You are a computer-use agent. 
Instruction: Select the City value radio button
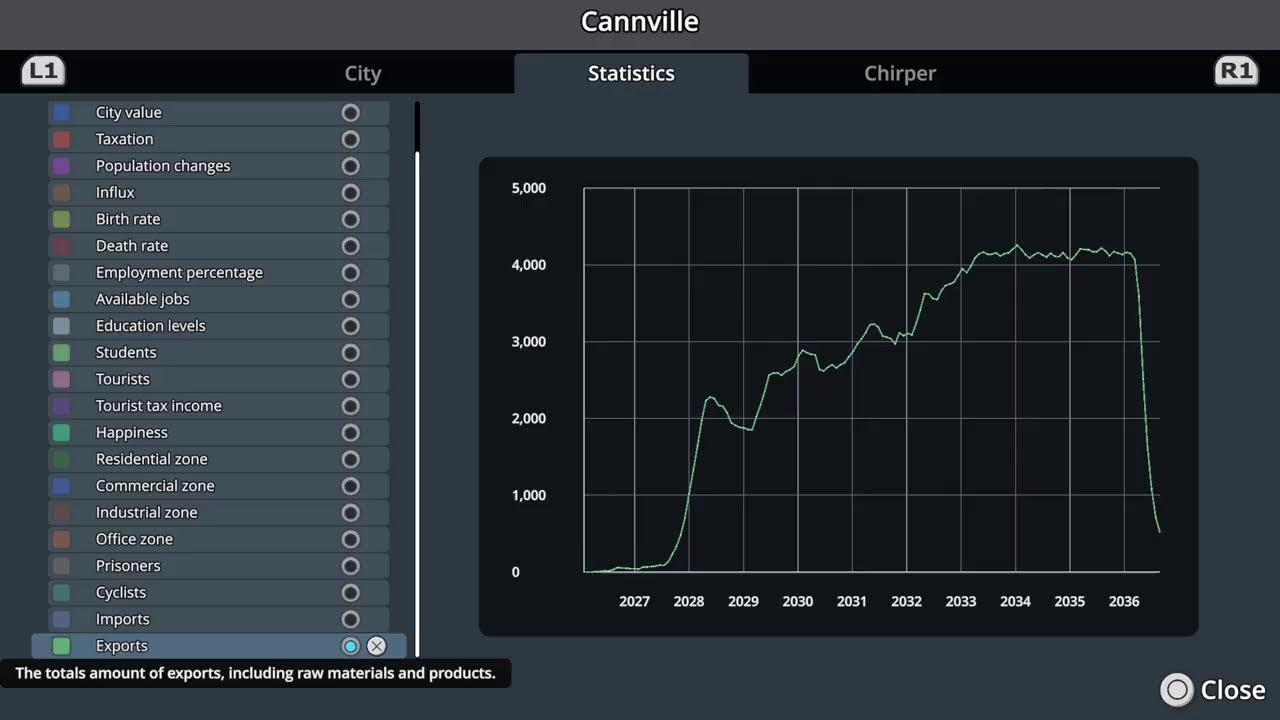point(350,113)
